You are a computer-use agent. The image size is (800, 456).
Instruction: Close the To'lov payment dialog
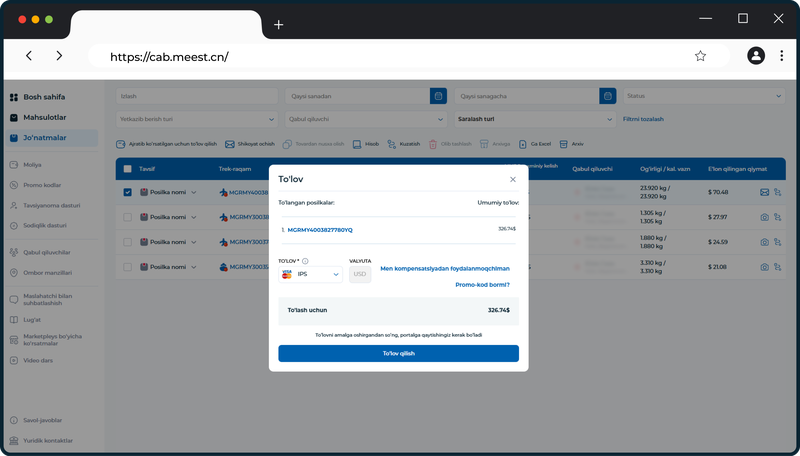point(513,180)
